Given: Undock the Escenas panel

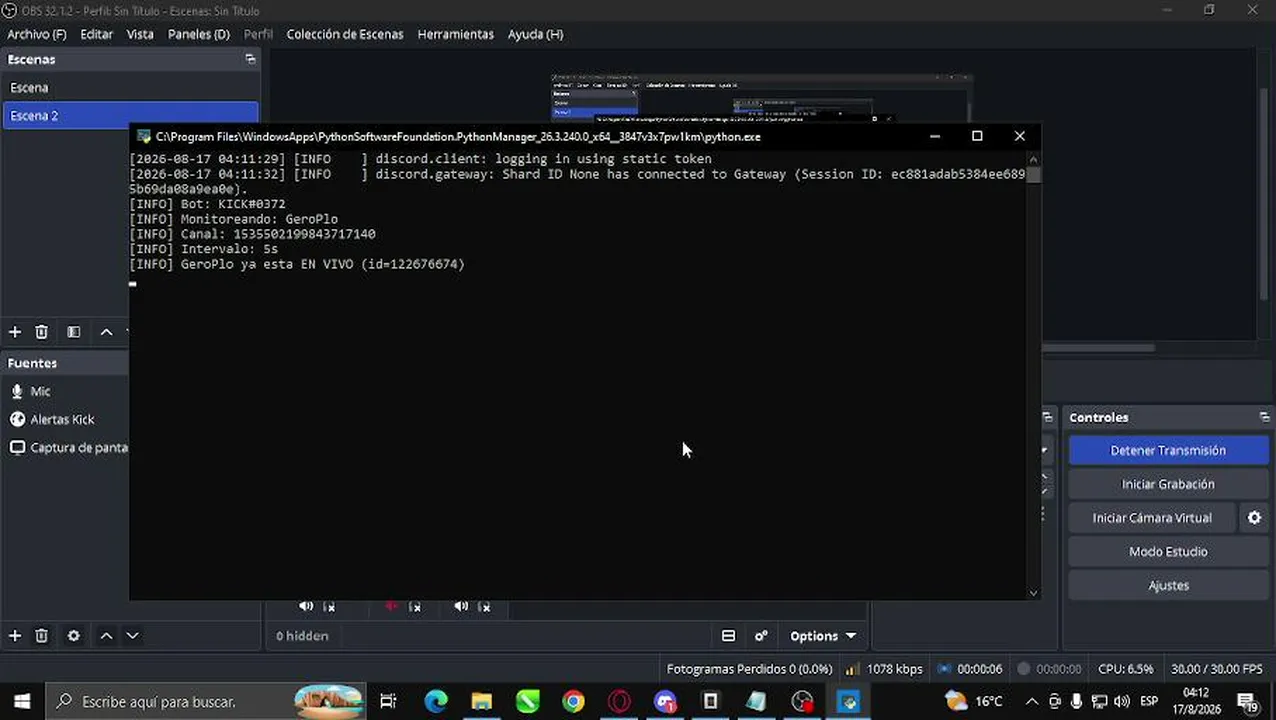Looking at the screenshot, I should pos(250,59).
